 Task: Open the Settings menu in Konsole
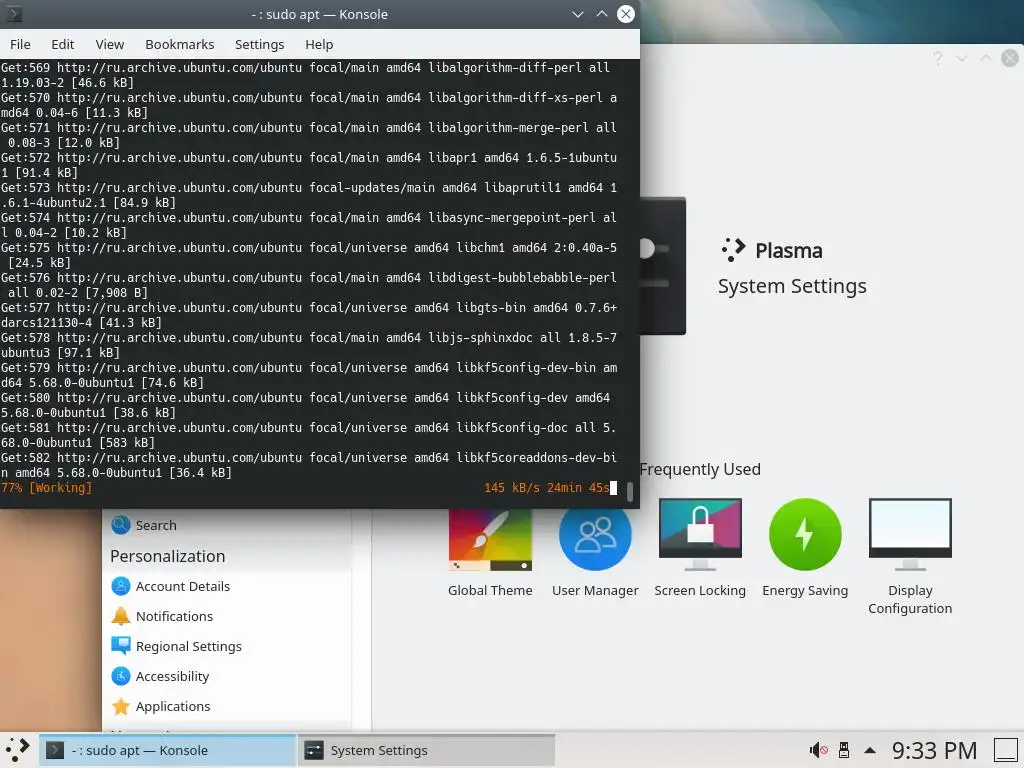coord(259,44)
